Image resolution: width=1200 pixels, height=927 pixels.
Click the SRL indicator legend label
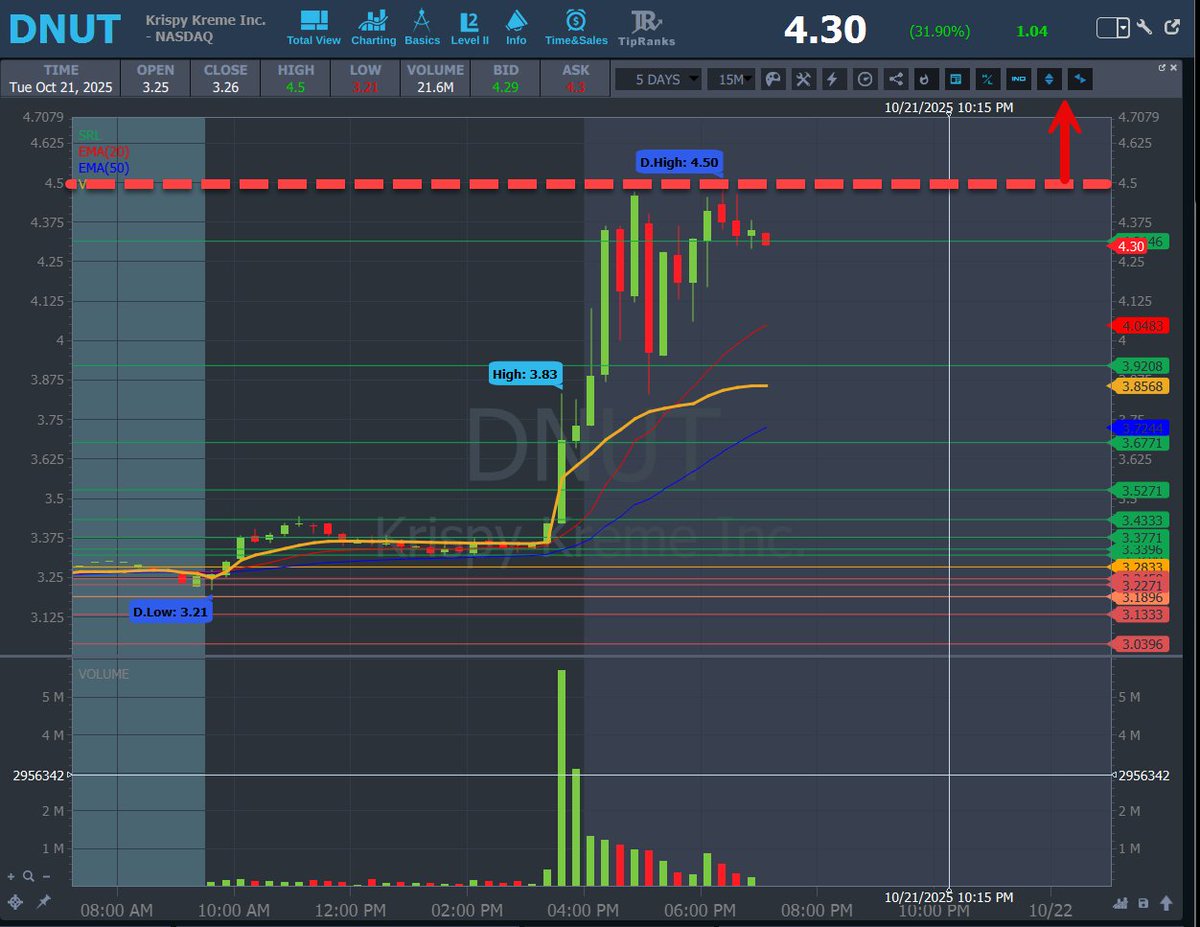pos(90,134)
